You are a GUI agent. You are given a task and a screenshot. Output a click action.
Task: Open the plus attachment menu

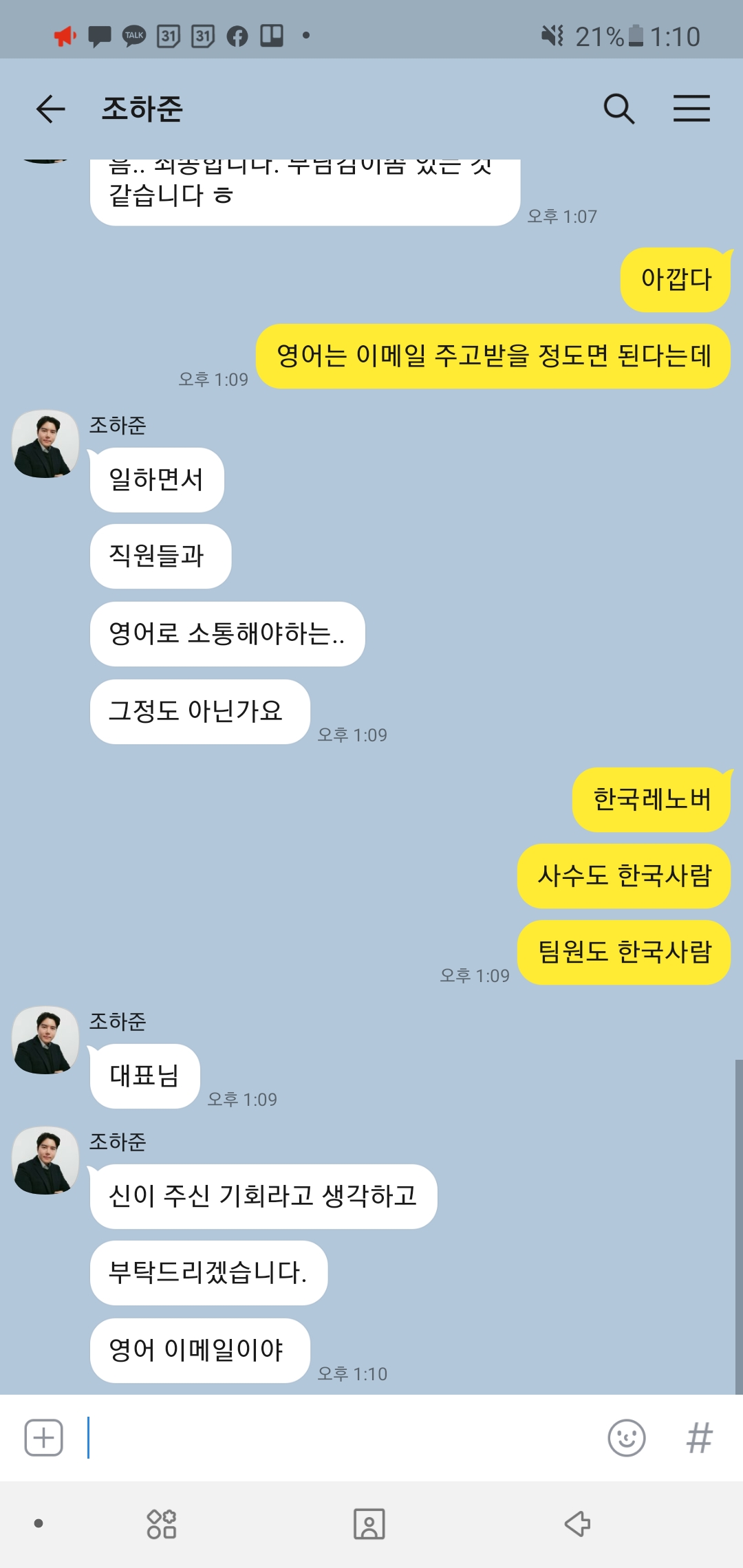[44, 1437]
